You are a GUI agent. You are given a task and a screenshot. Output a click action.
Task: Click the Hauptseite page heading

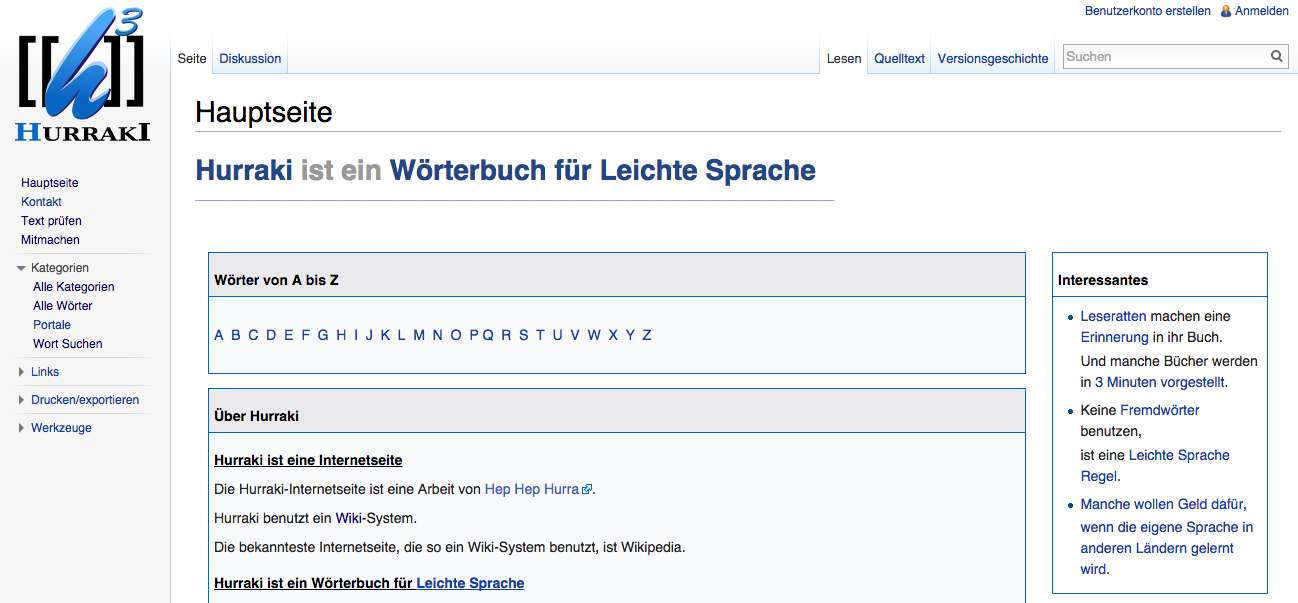point(264,111)
